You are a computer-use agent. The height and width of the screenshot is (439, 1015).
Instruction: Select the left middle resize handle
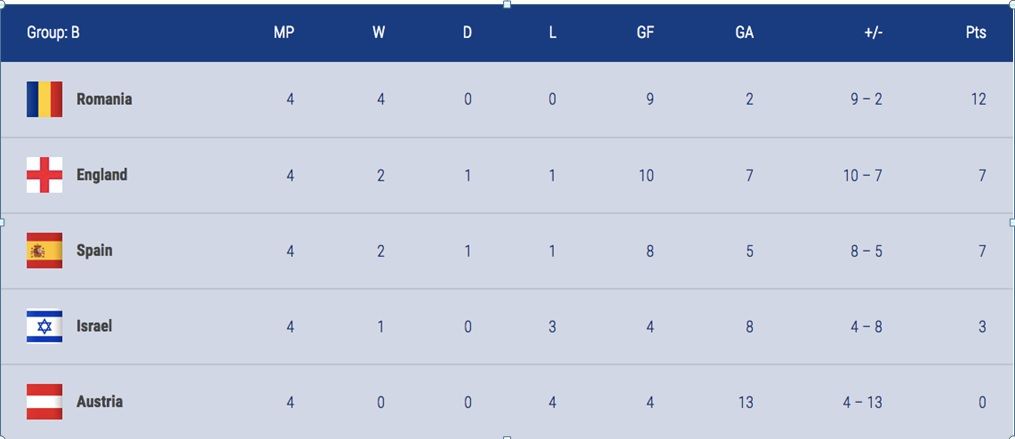pos(2,222)
